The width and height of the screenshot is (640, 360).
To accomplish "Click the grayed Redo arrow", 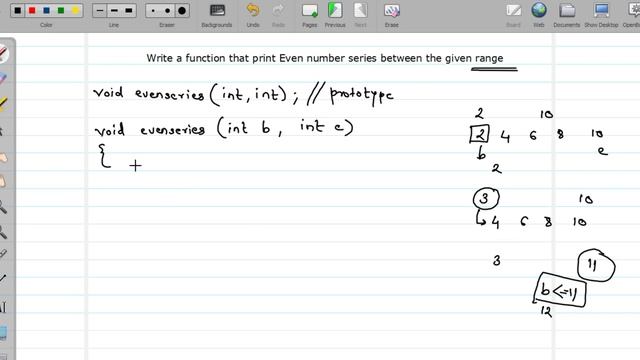I will pyautogui.click(x=278, y=15).
